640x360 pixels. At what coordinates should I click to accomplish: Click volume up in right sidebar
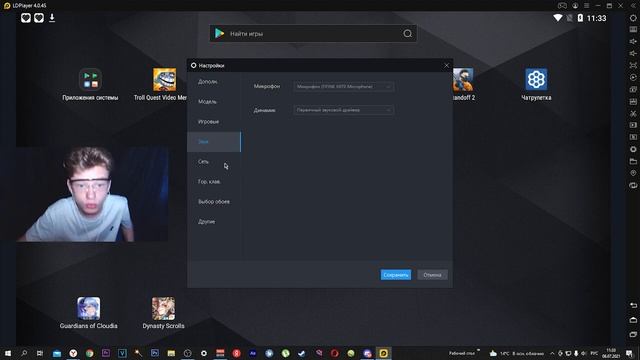click(633, 41)
